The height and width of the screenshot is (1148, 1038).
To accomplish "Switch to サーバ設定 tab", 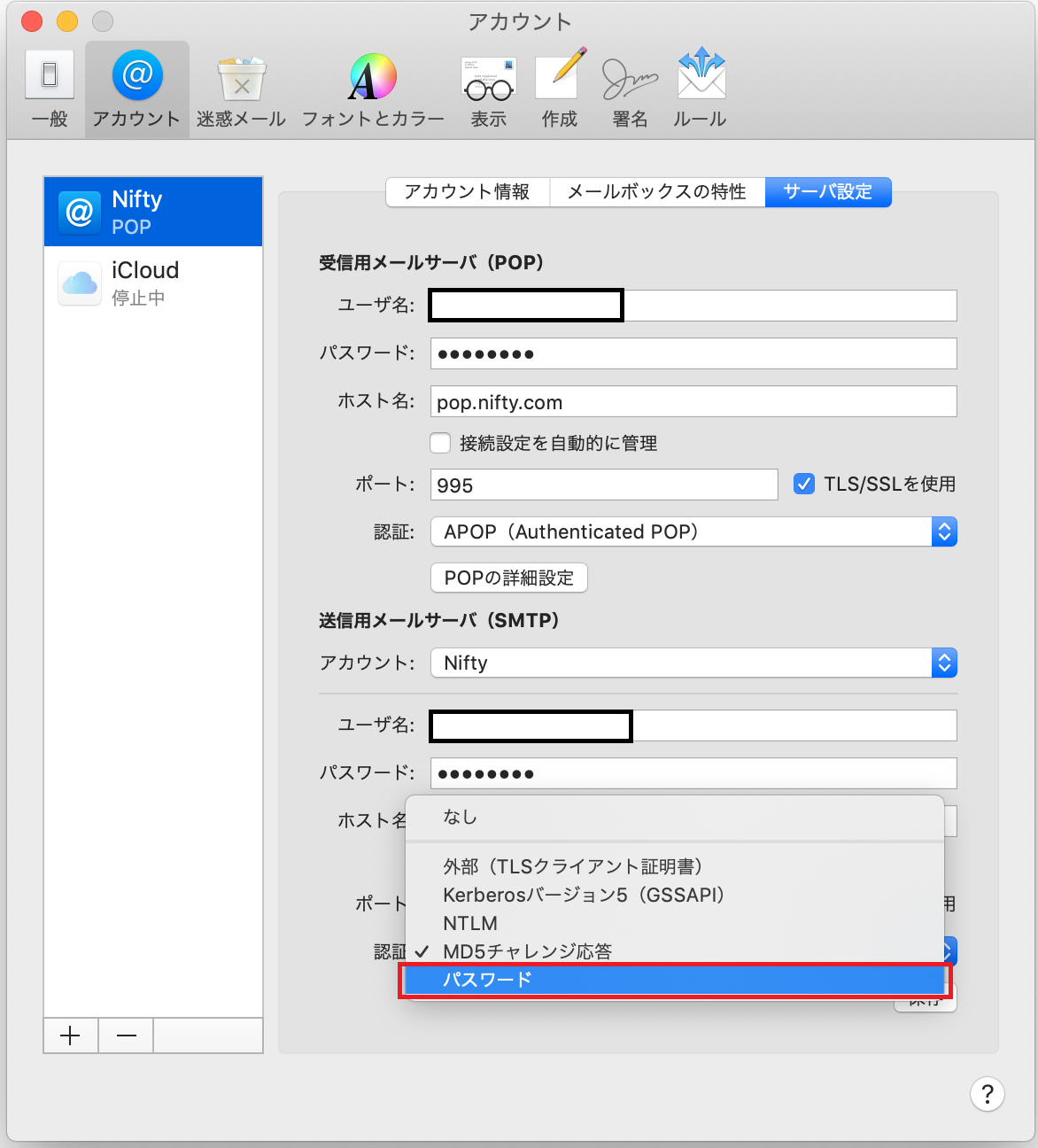I will [828, 192].
